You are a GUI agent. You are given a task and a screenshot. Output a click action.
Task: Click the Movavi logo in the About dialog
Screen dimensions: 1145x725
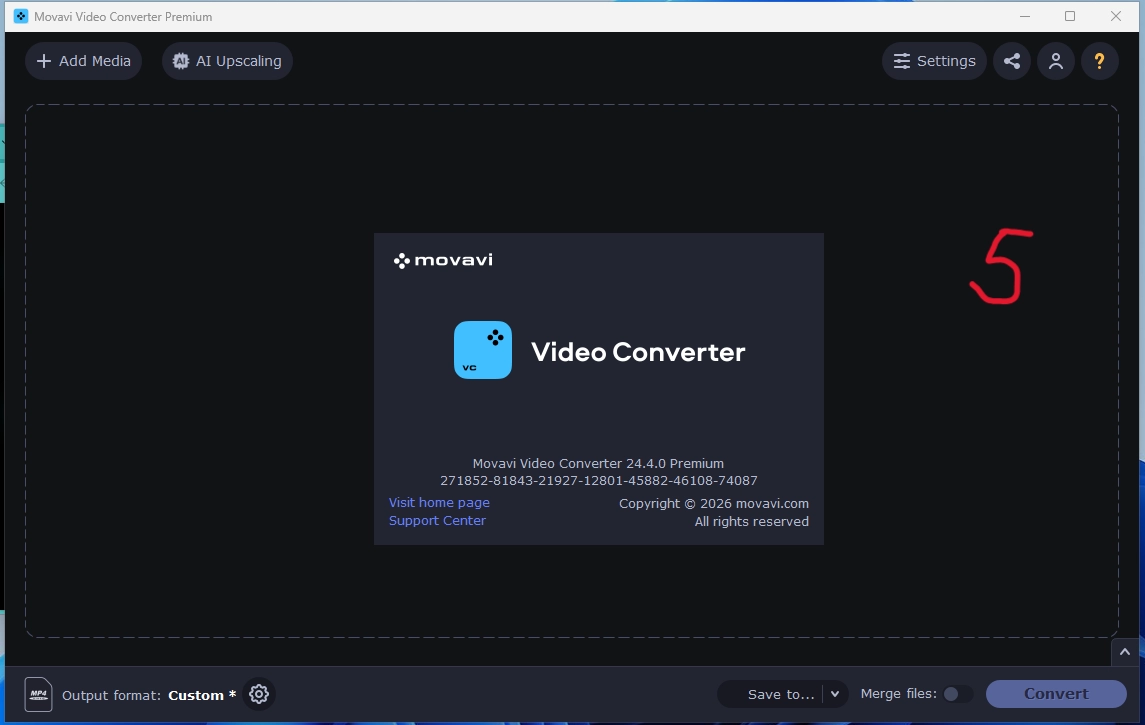coord(443,261)
